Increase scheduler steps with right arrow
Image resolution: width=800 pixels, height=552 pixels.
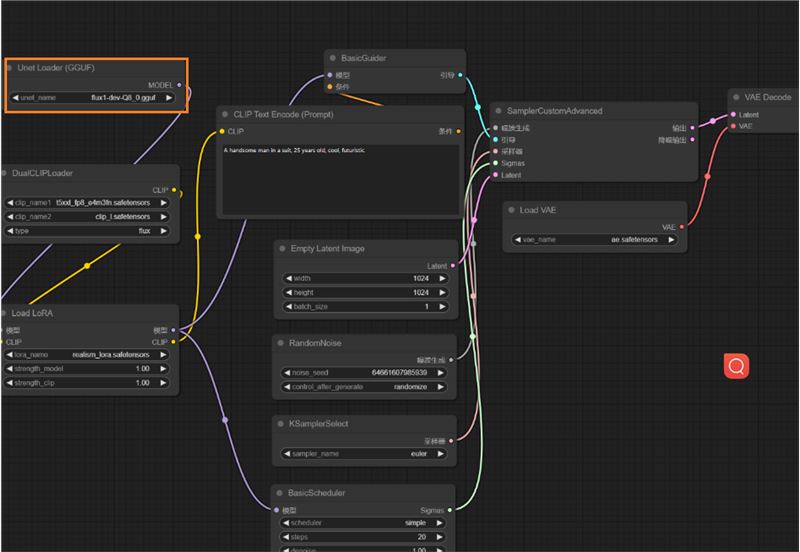pos(439,537)
